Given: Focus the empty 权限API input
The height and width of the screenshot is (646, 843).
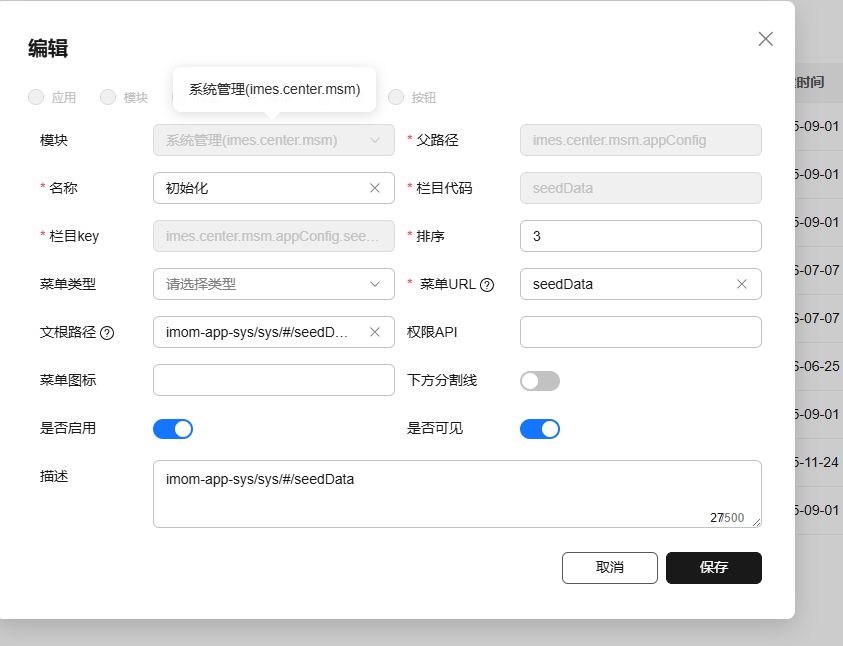Looking at the screenshot, I should [641, 332].
